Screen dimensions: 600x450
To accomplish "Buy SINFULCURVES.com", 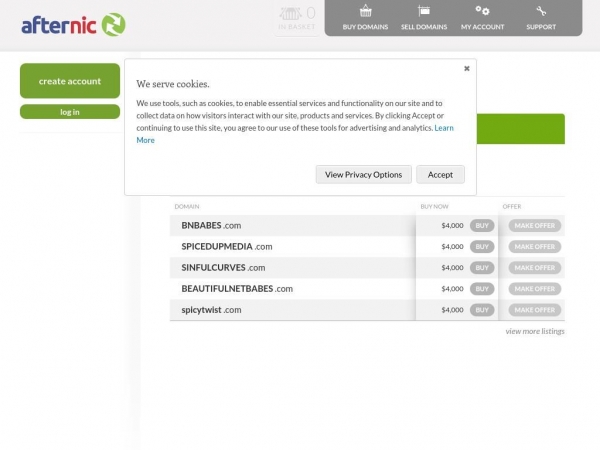I will pyautogui.click(x=482, y=267).
